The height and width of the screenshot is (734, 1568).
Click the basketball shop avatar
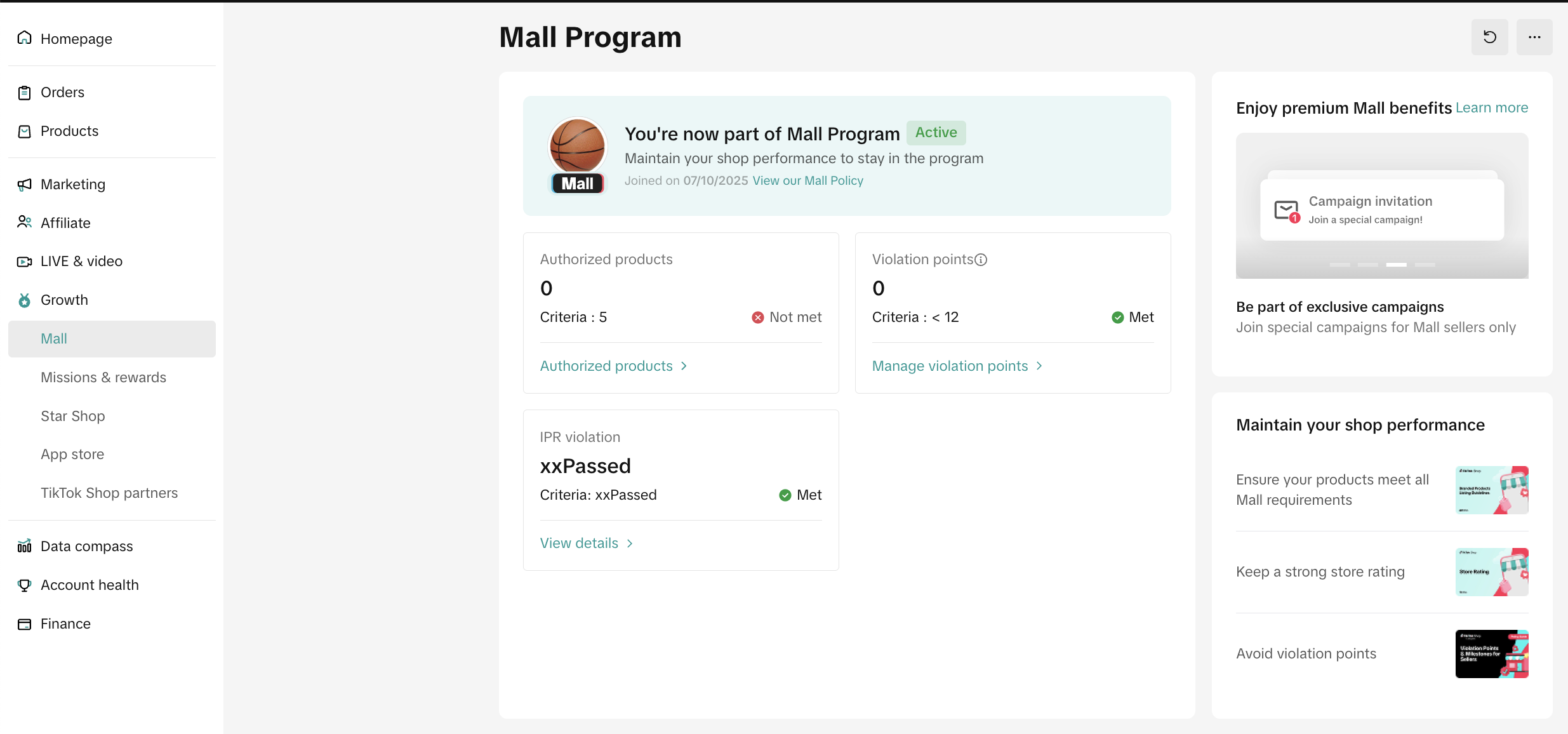pyautogui.click(x=577, y=147)
